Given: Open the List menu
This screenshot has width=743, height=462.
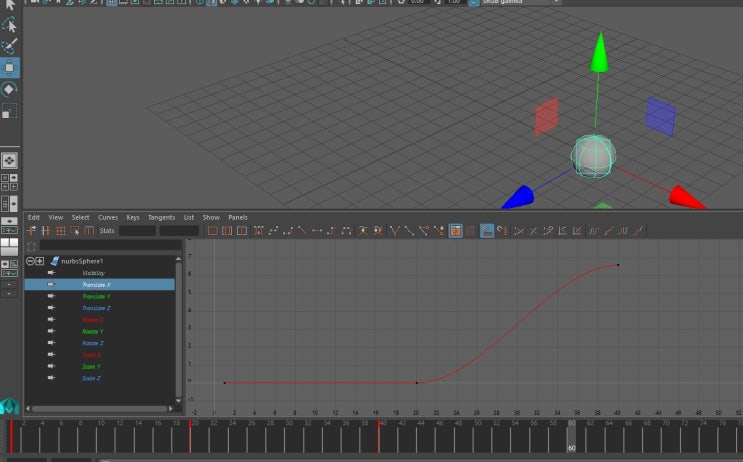Looking at the screenshot, I should coord(189,217).
